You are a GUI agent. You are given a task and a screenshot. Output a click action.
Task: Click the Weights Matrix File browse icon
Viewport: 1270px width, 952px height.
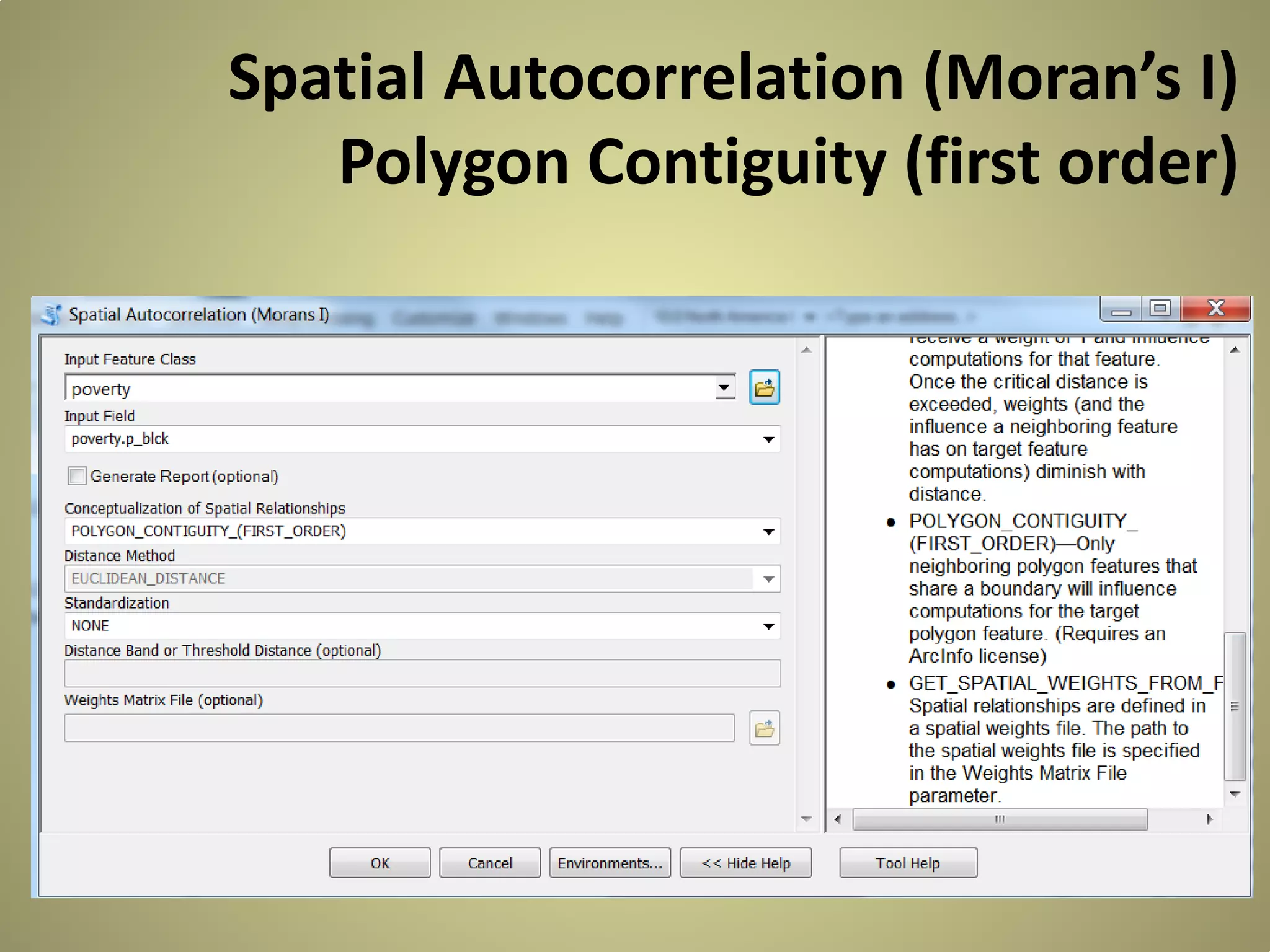(764, 728)
